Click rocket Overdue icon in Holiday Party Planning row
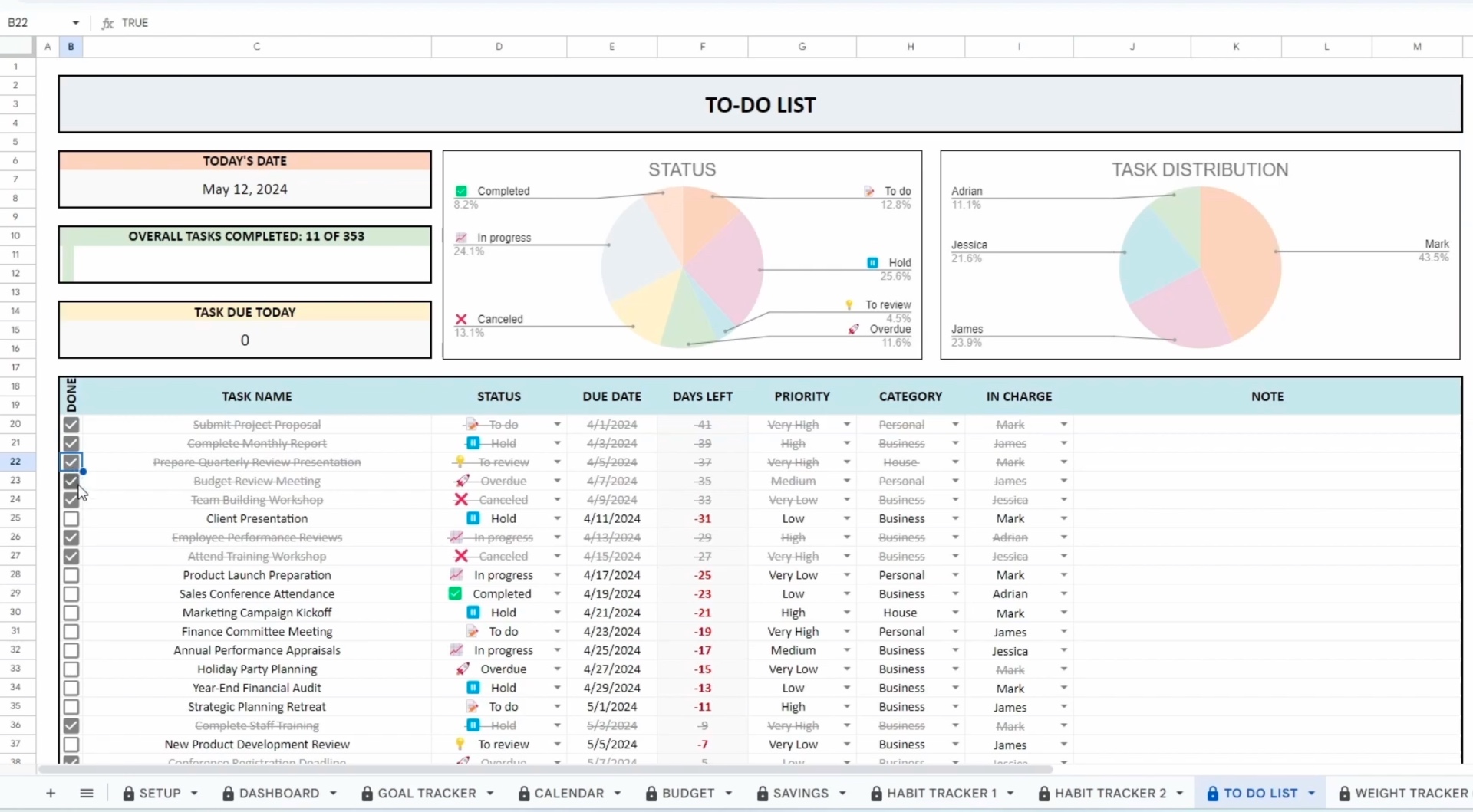The image size is (1473, 812). point(463,669)
